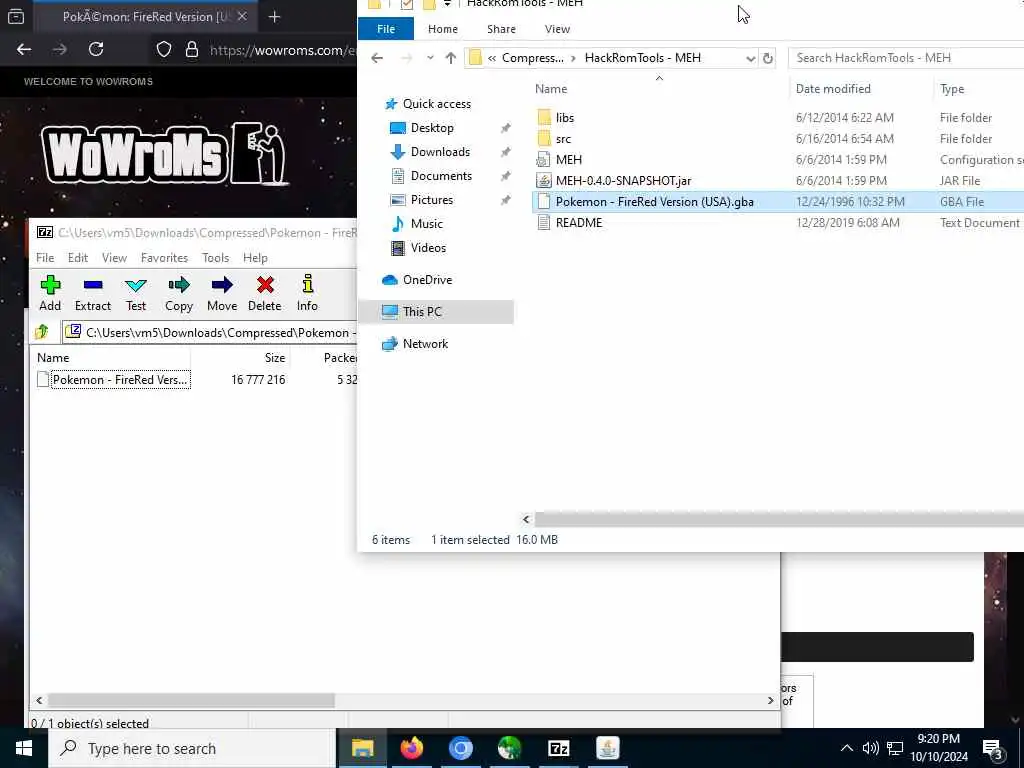
Task: Select the README text document
Action: click(579, 223)
